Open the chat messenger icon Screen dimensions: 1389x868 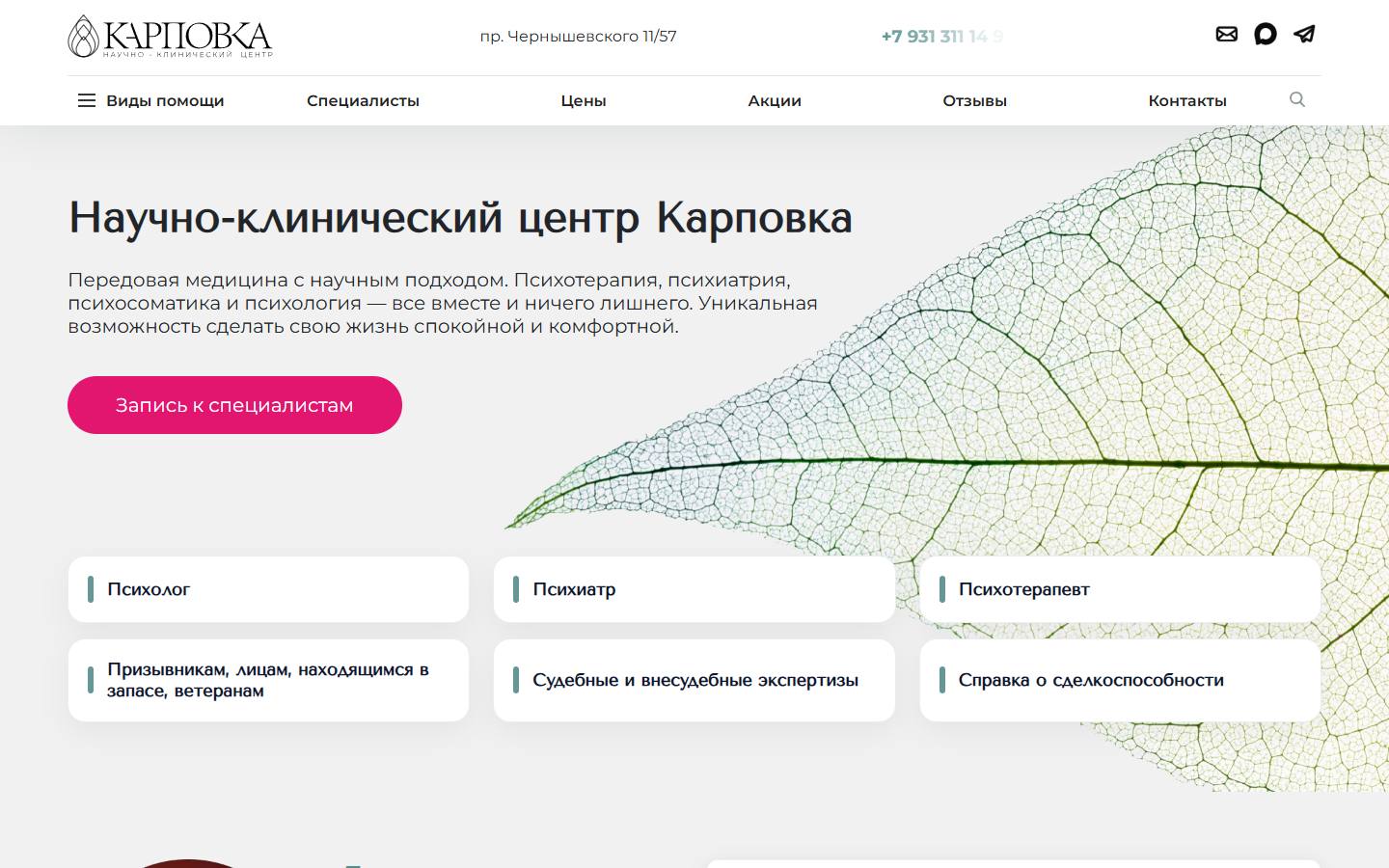tap(1266, 35)
